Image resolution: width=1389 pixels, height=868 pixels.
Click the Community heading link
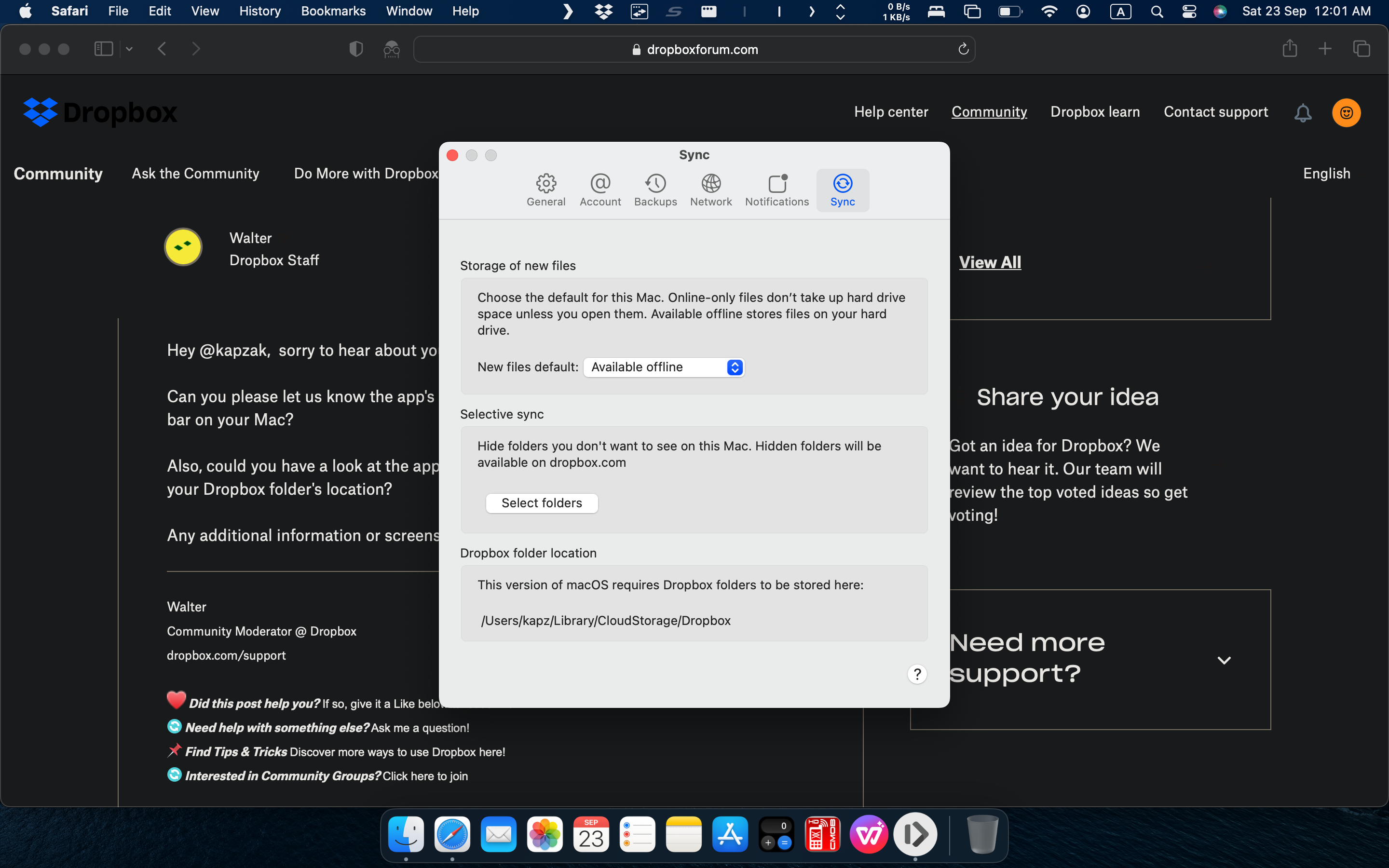[58, 174]
